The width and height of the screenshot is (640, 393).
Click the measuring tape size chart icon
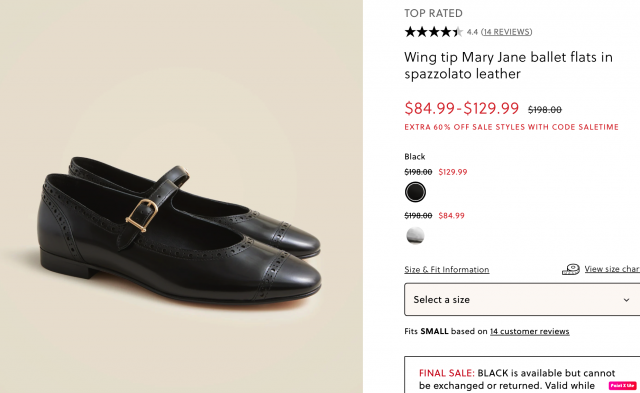571,269
